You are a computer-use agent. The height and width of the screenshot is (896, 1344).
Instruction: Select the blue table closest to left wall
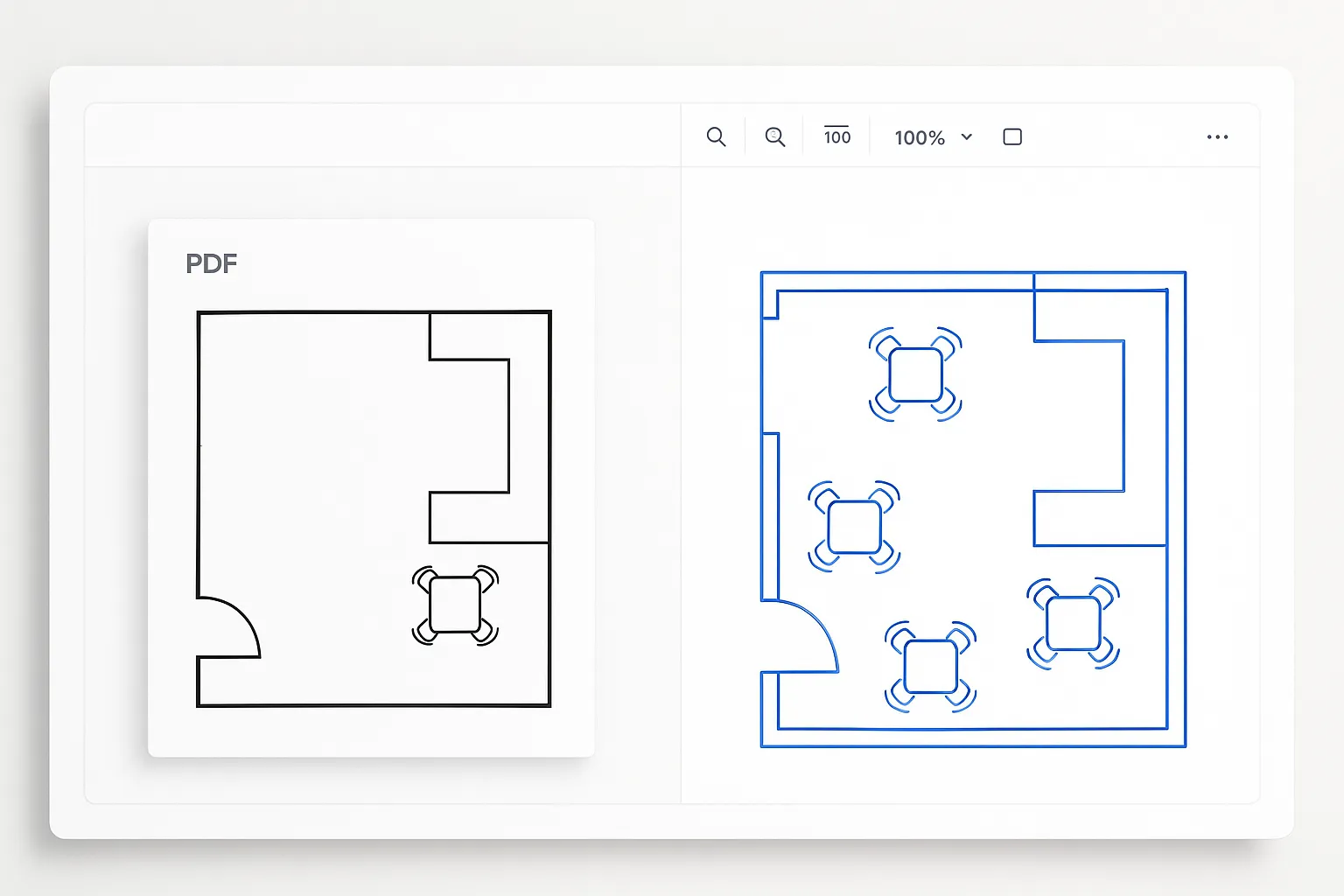click(x=854, y=527)
